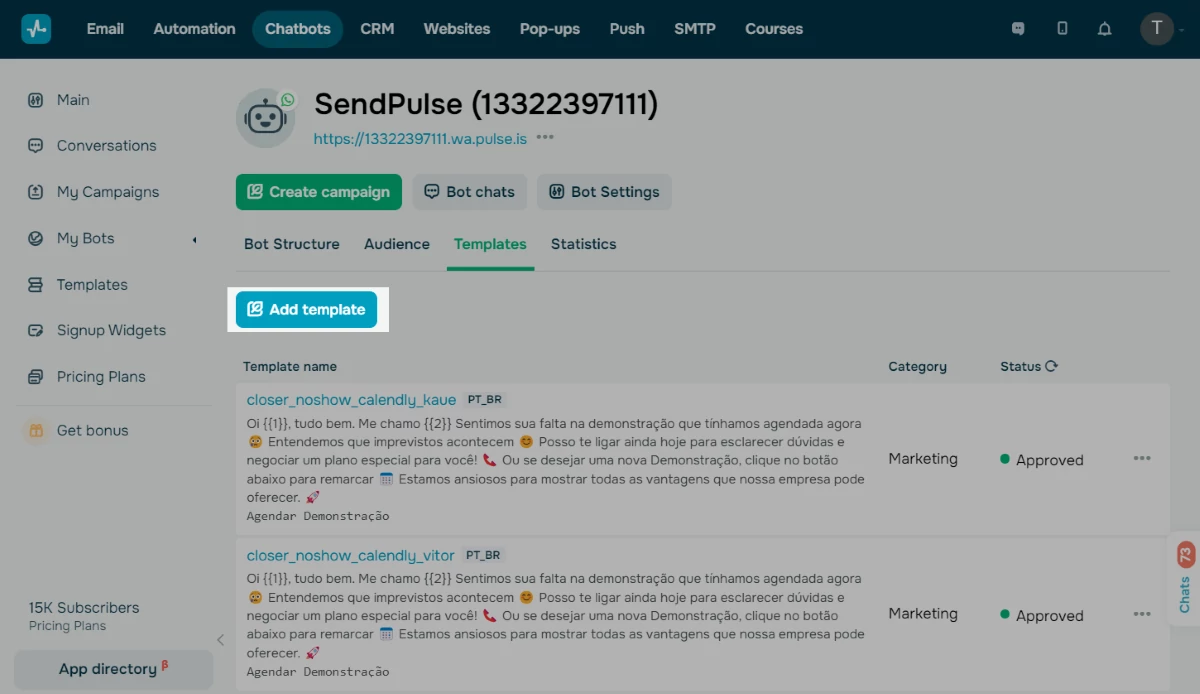Image resolution: width=1200 pixels, height=694 pixels.
Task: Click the mobile app icon in header
Action: pyautogui.click(x=1061, y=29)
